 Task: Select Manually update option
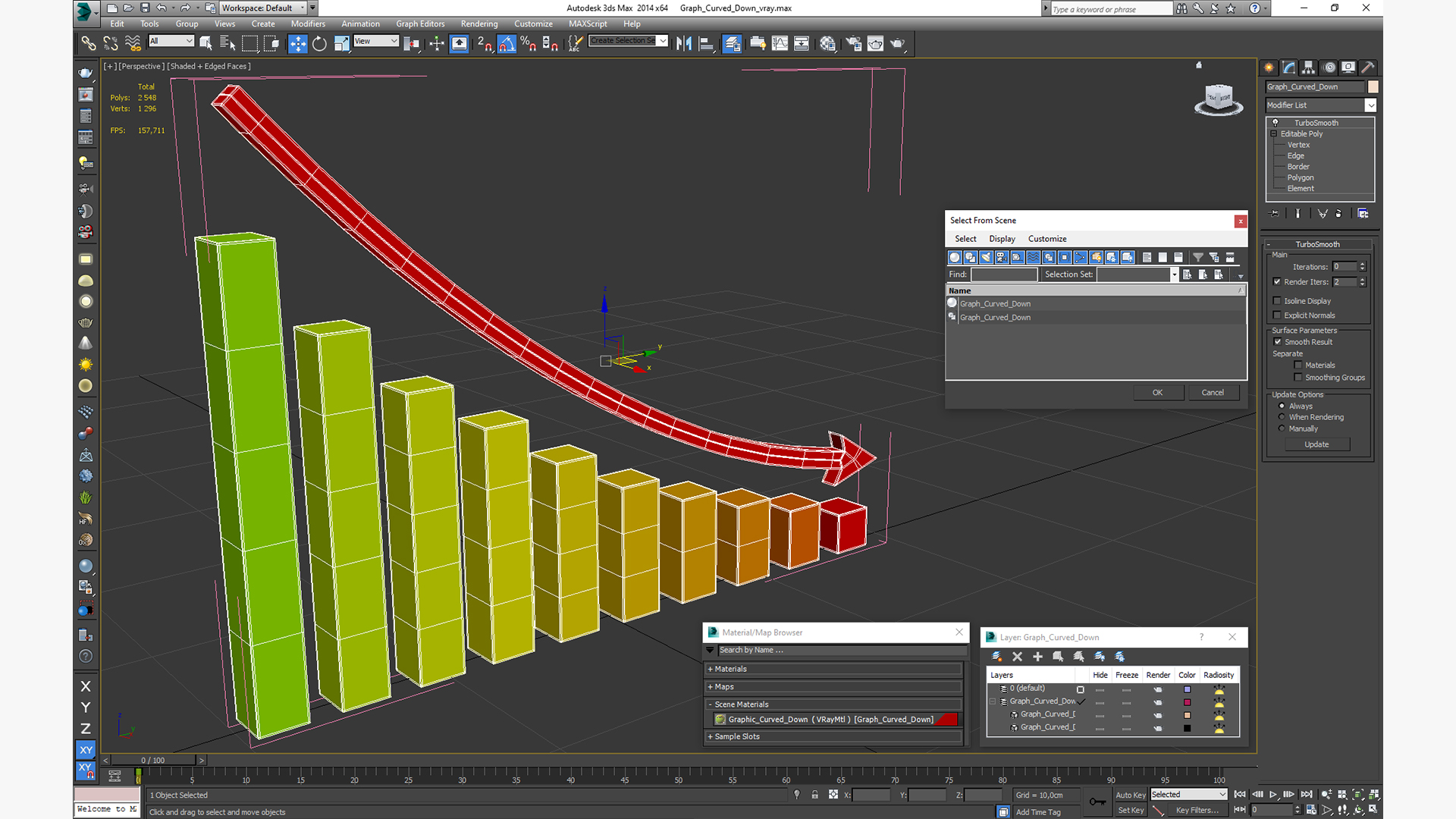click(1282, 428)
